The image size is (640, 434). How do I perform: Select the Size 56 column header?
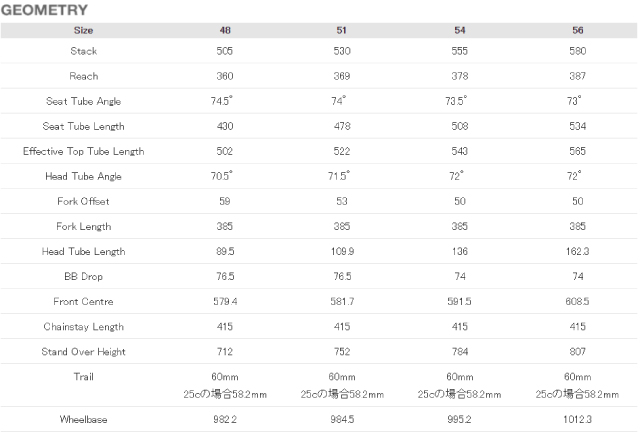click(578, 30)
